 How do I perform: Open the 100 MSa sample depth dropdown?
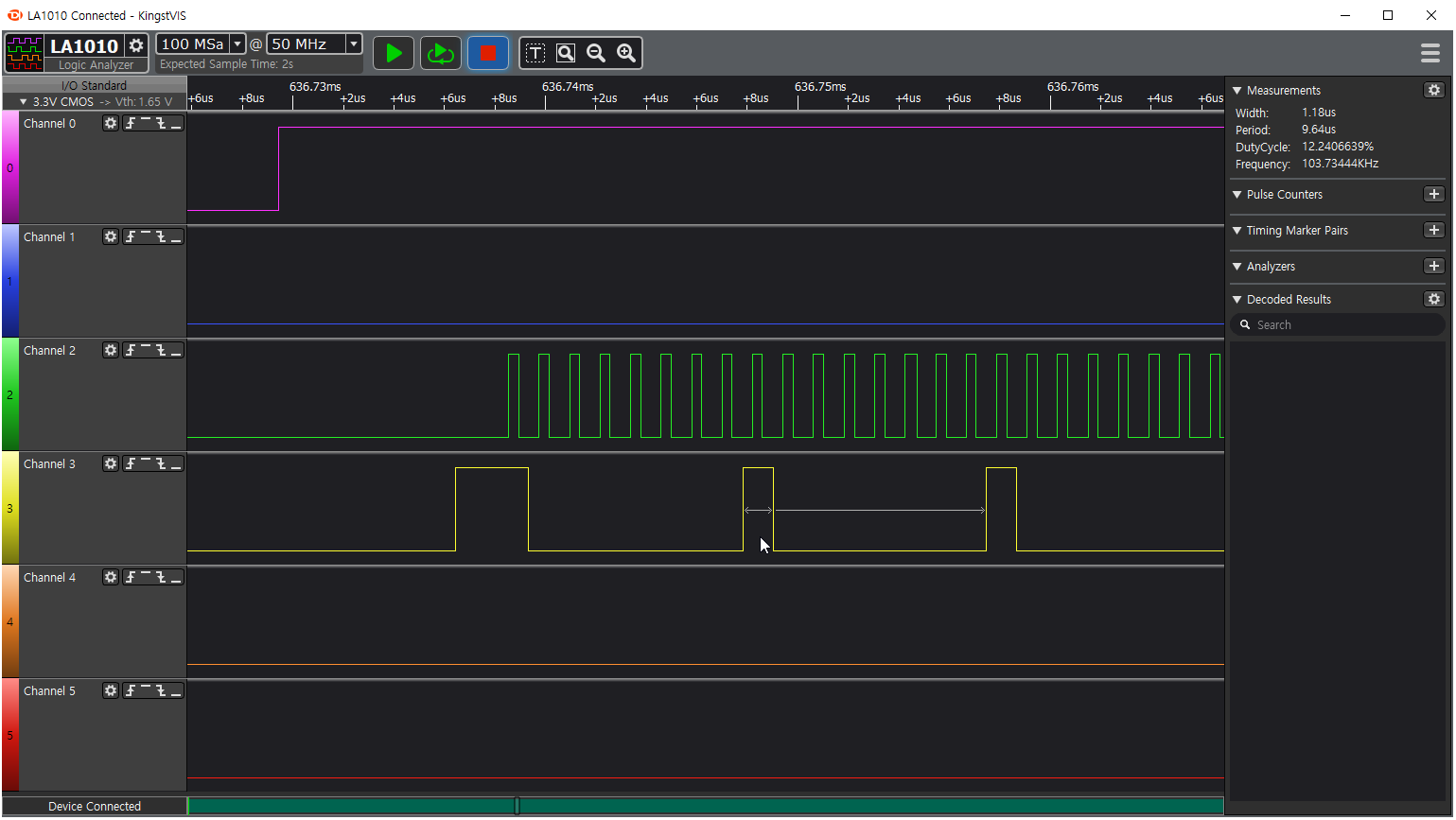click(237, 44)
